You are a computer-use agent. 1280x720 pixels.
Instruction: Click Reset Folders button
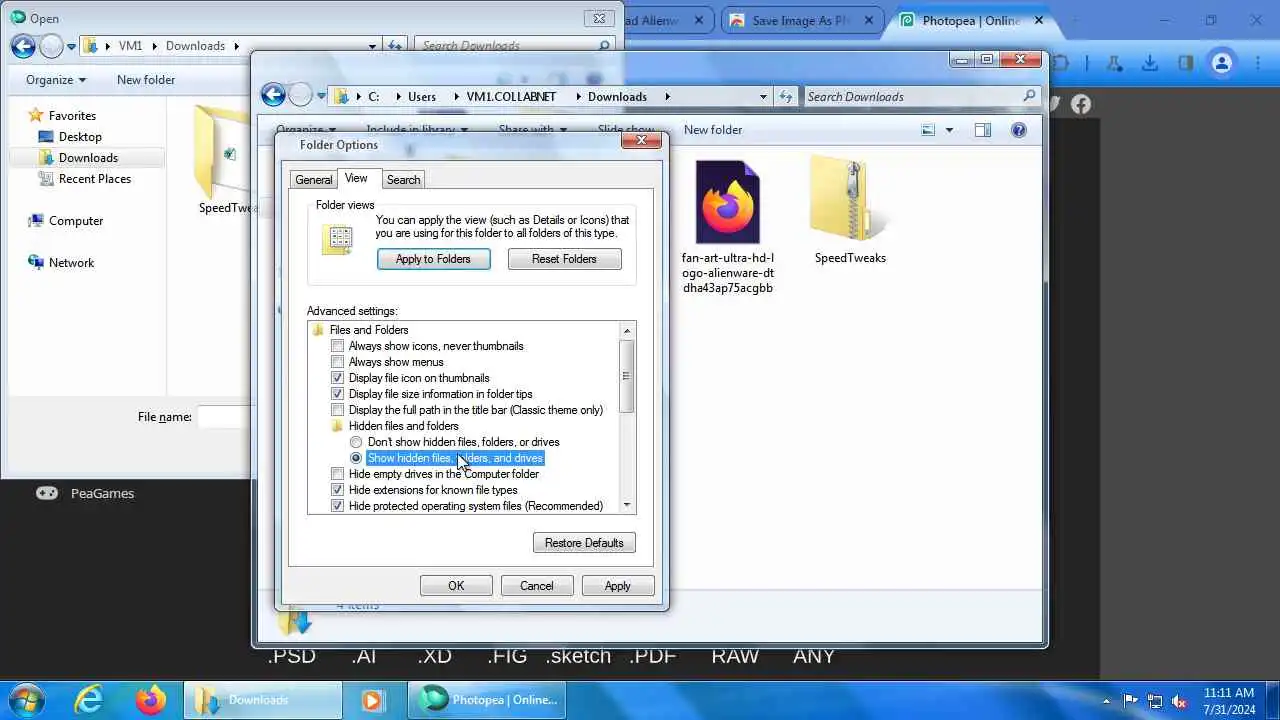[x=564, y=259]
